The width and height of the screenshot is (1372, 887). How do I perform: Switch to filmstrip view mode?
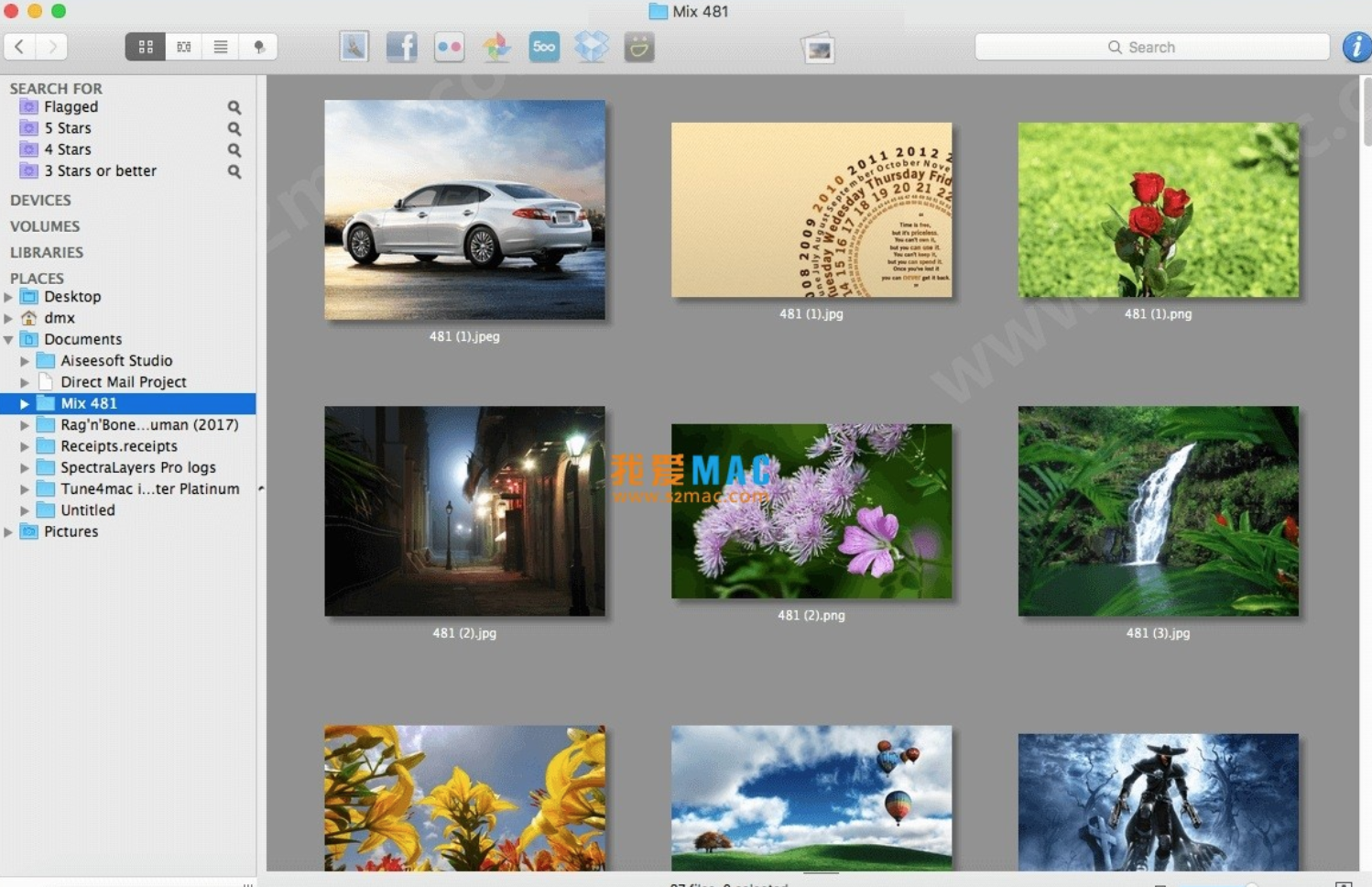pyautogui.click(x=183, y=47)
